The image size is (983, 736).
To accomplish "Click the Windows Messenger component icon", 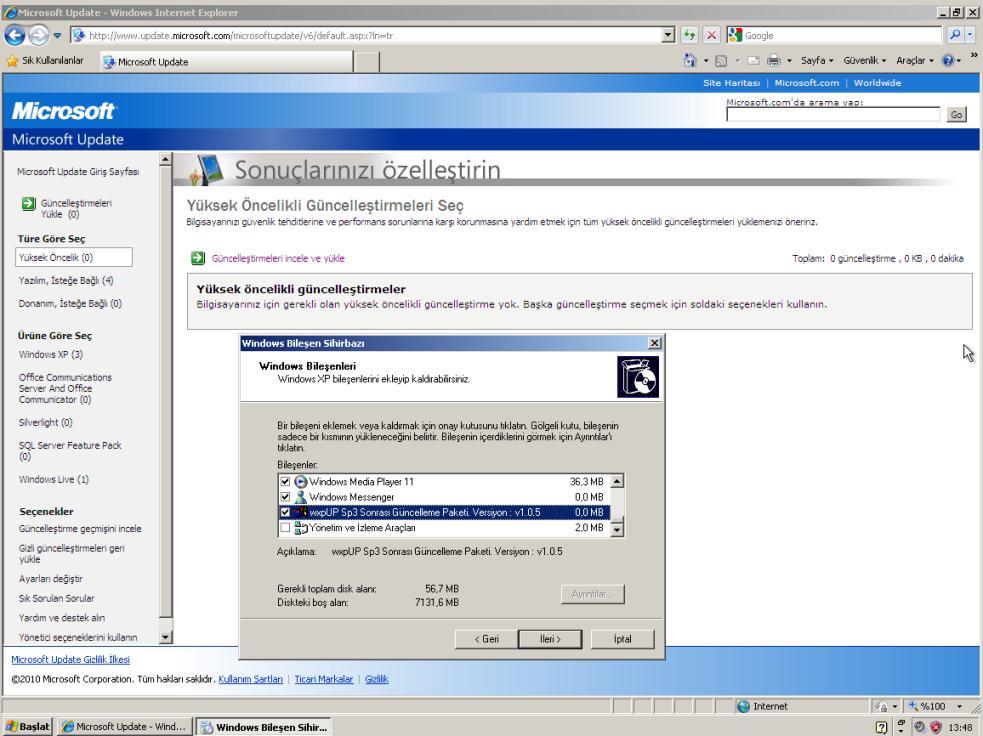I will [x=301, y=497].
